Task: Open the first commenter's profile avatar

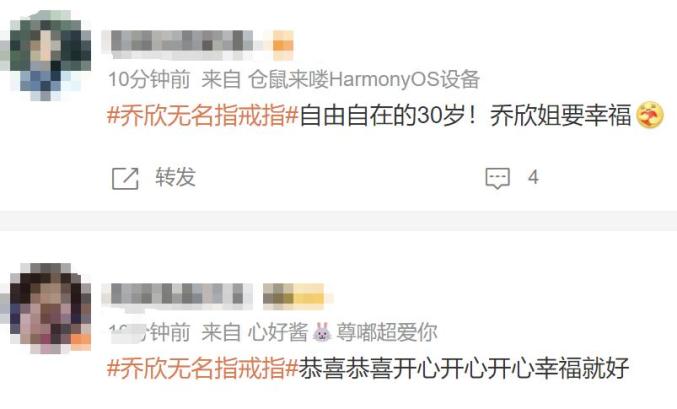Action: click(x=50, y=57)
